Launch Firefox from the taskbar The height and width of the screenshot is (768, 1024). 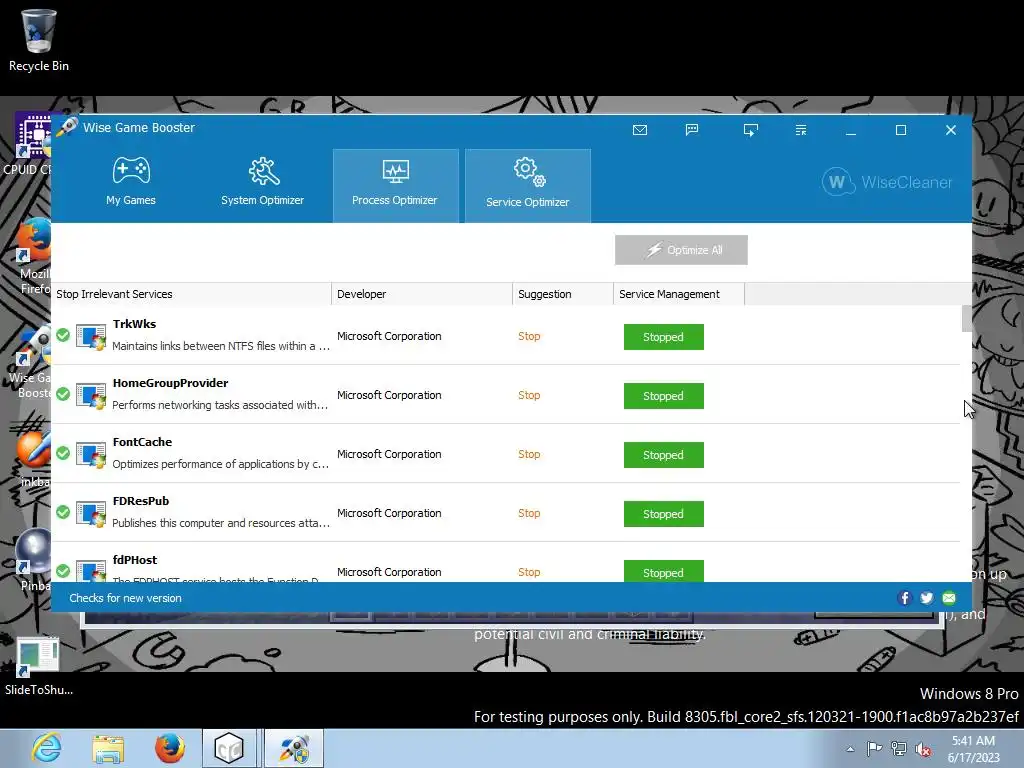[170, 748]
